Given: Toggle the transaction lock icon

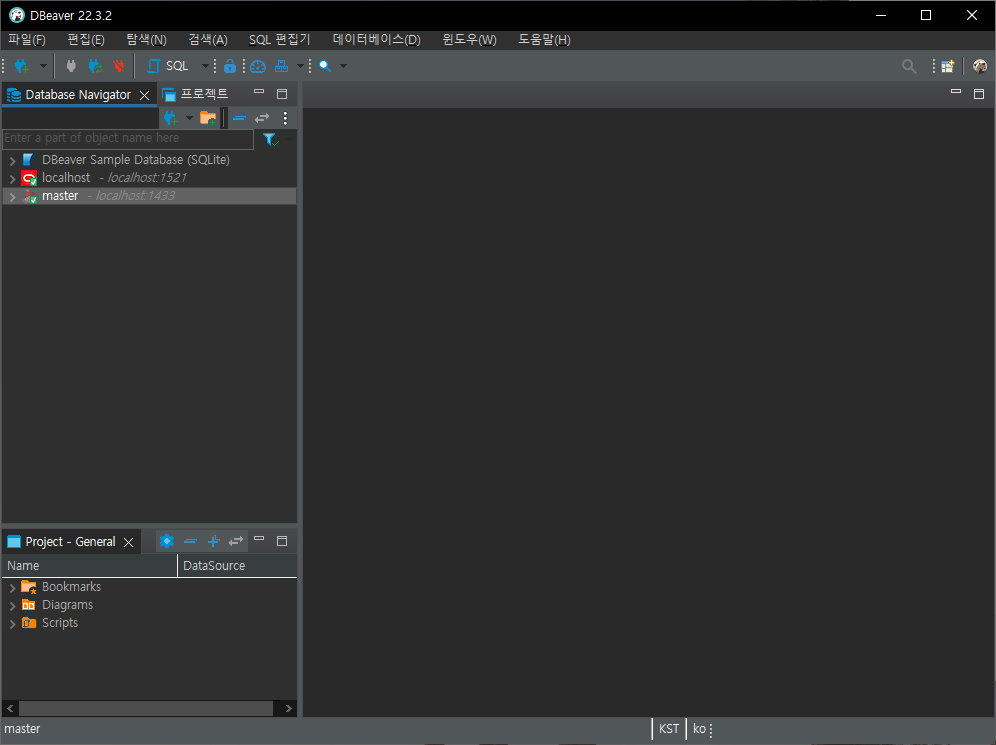Looking at the screenshot, I should pyautogui.click(x=230, y=66).
